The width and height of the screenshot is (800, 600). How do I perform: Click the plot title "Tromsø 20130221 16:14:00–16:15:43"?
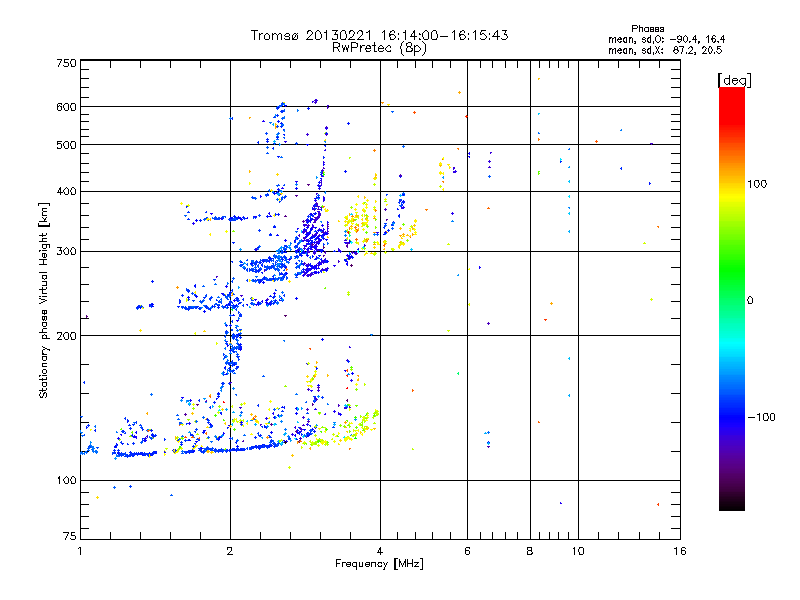379,35
